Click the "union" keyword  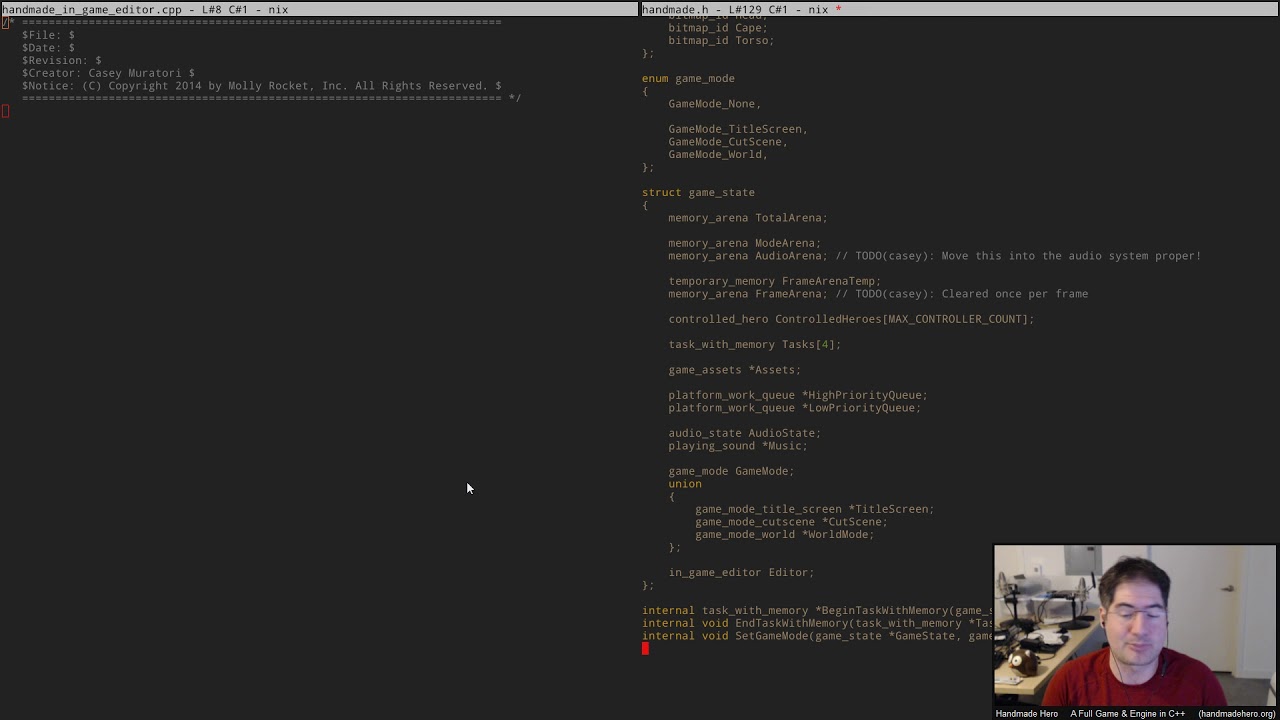pos(685,484)
